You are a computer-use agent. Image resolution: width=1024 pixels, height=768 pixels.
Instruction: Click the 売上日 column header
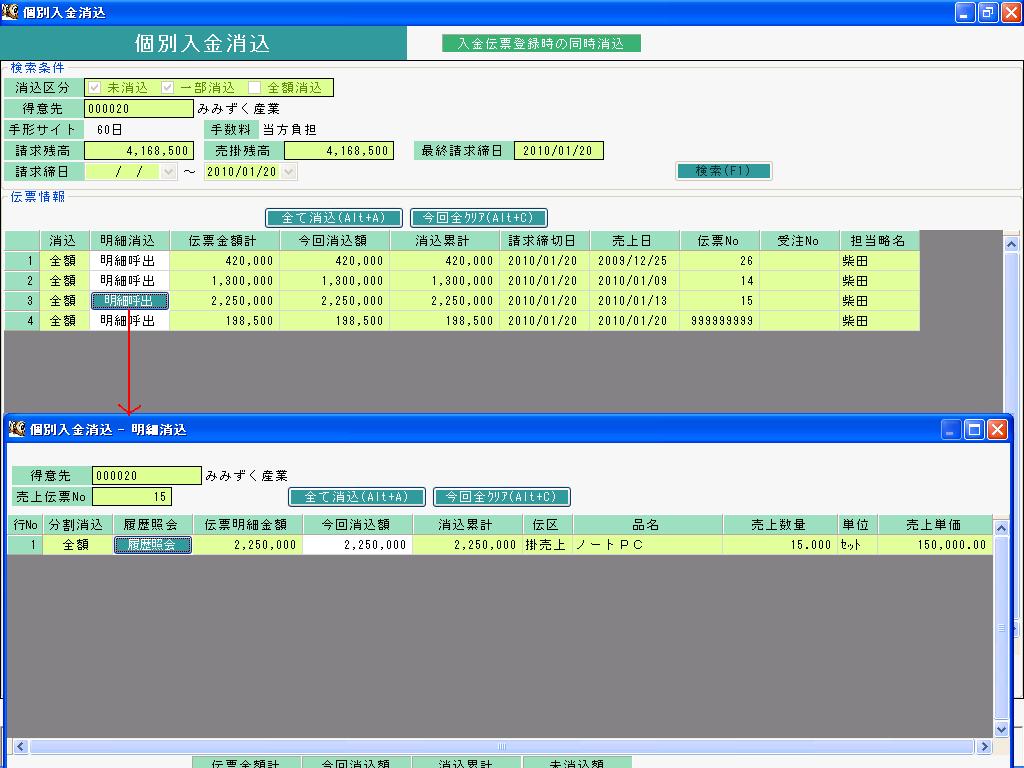point(635,241)
